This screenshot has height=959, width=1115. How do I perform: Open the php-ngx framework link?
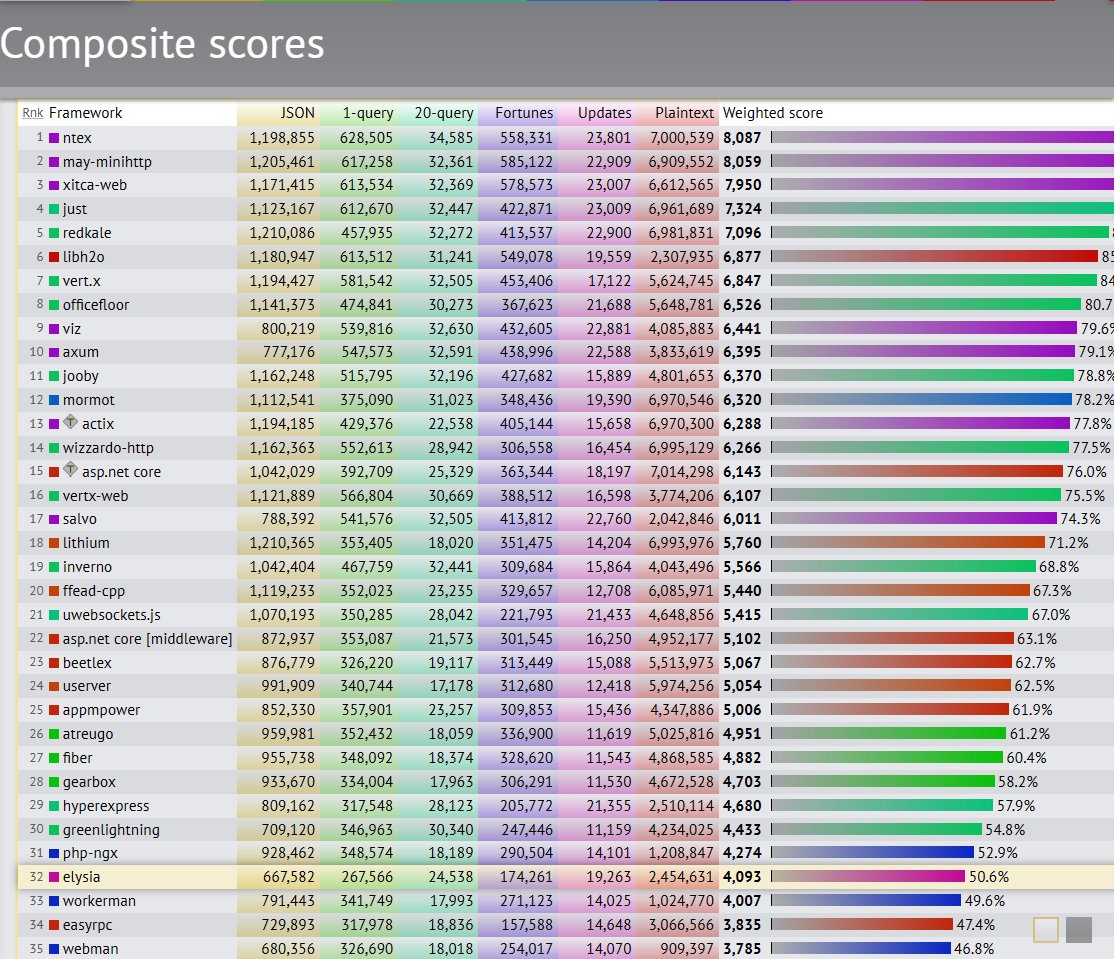[90, 853]
